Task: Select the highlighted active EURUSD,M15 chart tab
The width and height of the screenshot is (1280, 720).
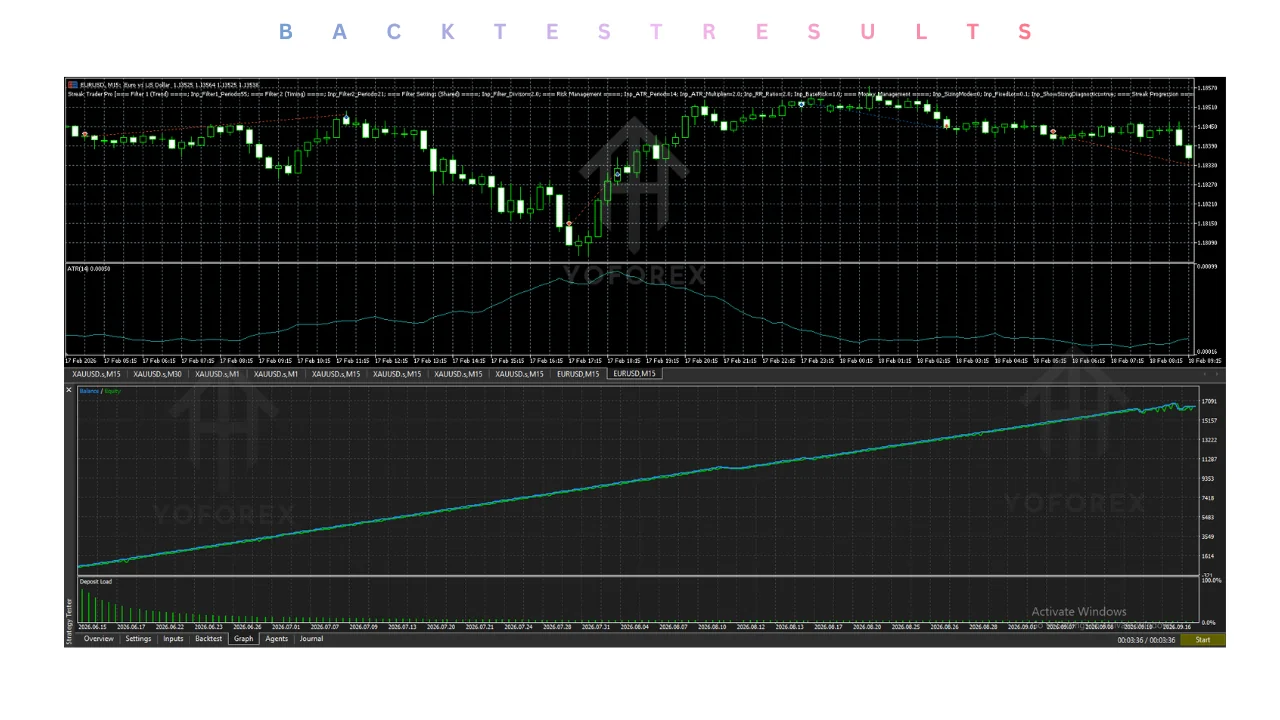Action: pyautogui.click(x=634, y=374)
